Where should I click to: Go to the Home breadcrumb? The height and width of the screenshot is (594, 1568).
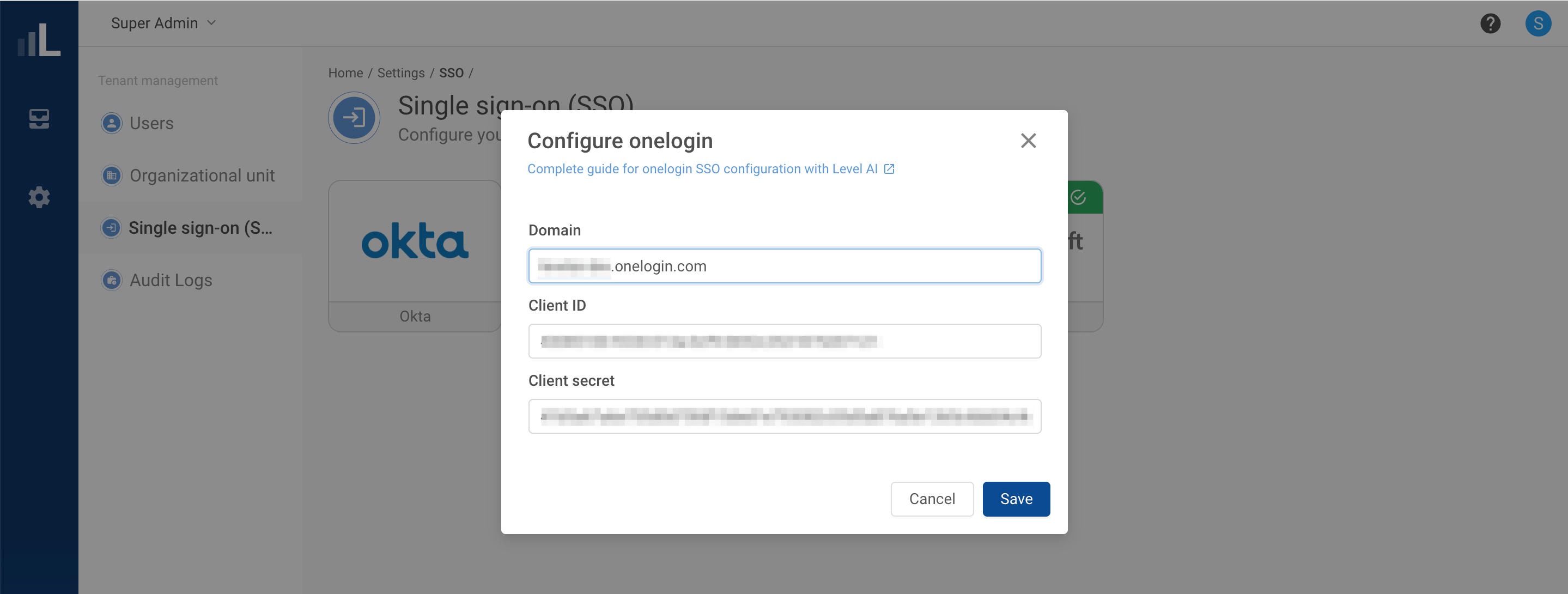coord(345,72)
